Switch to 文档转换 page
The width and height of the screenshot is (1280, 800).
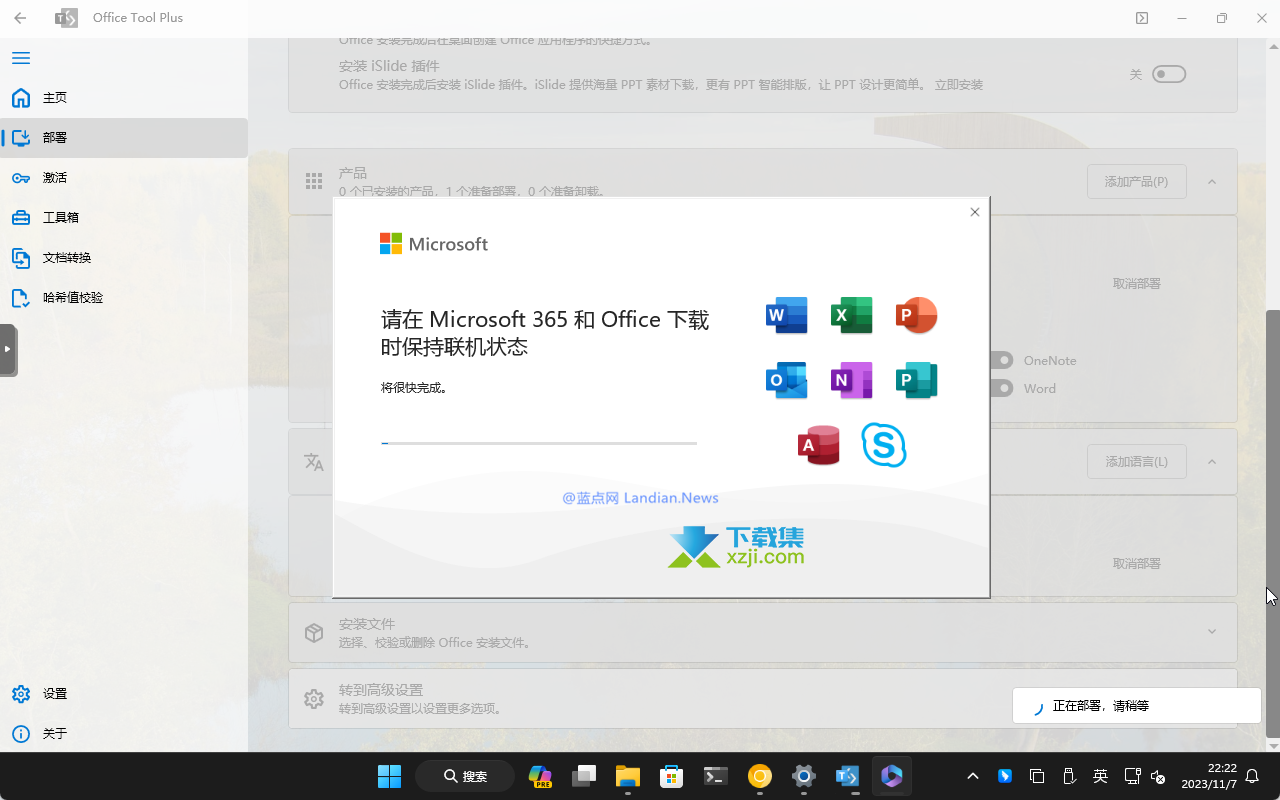pos(124,258)
